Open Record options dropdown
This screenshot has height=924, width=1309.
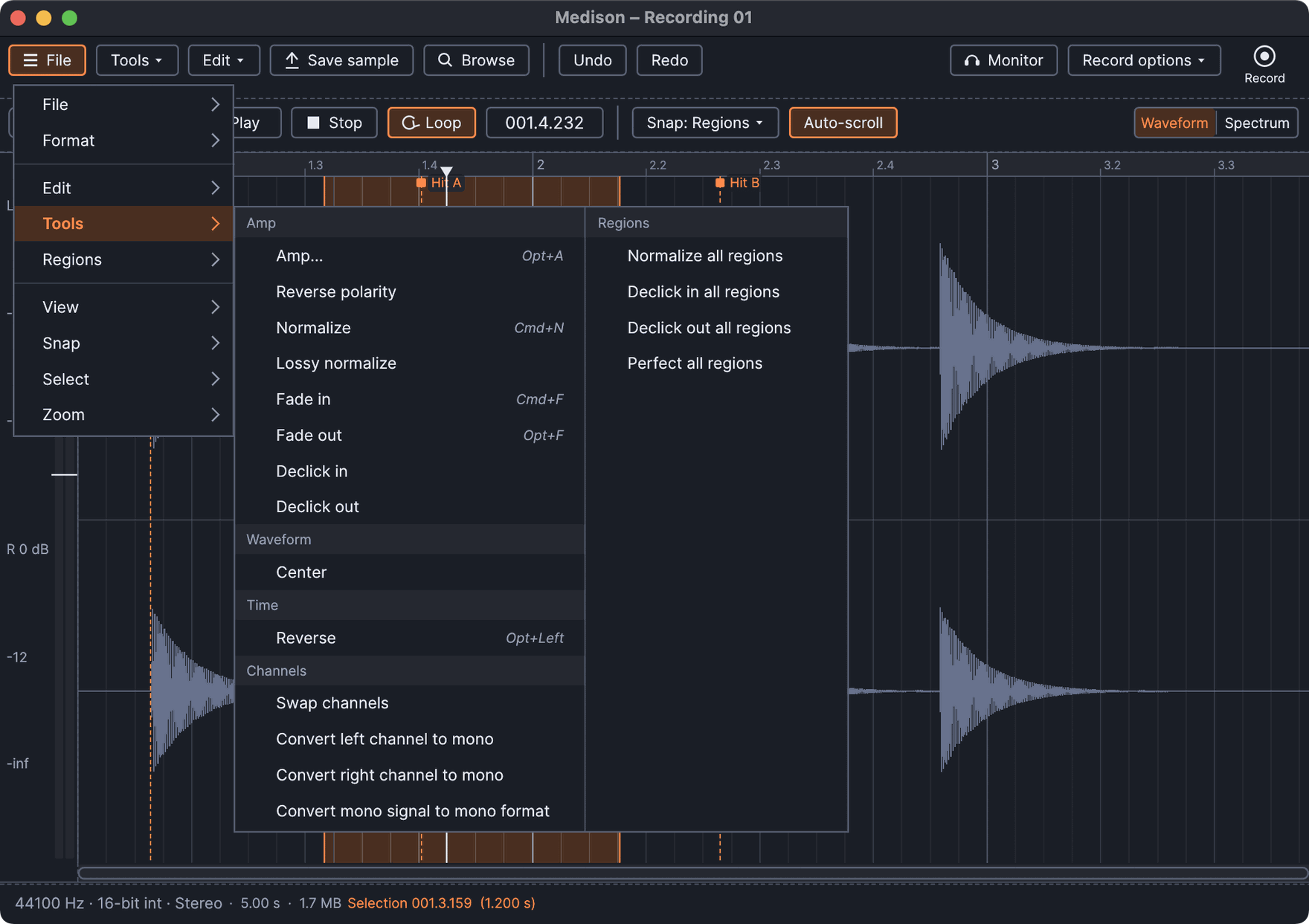[x=1144, y=60]
